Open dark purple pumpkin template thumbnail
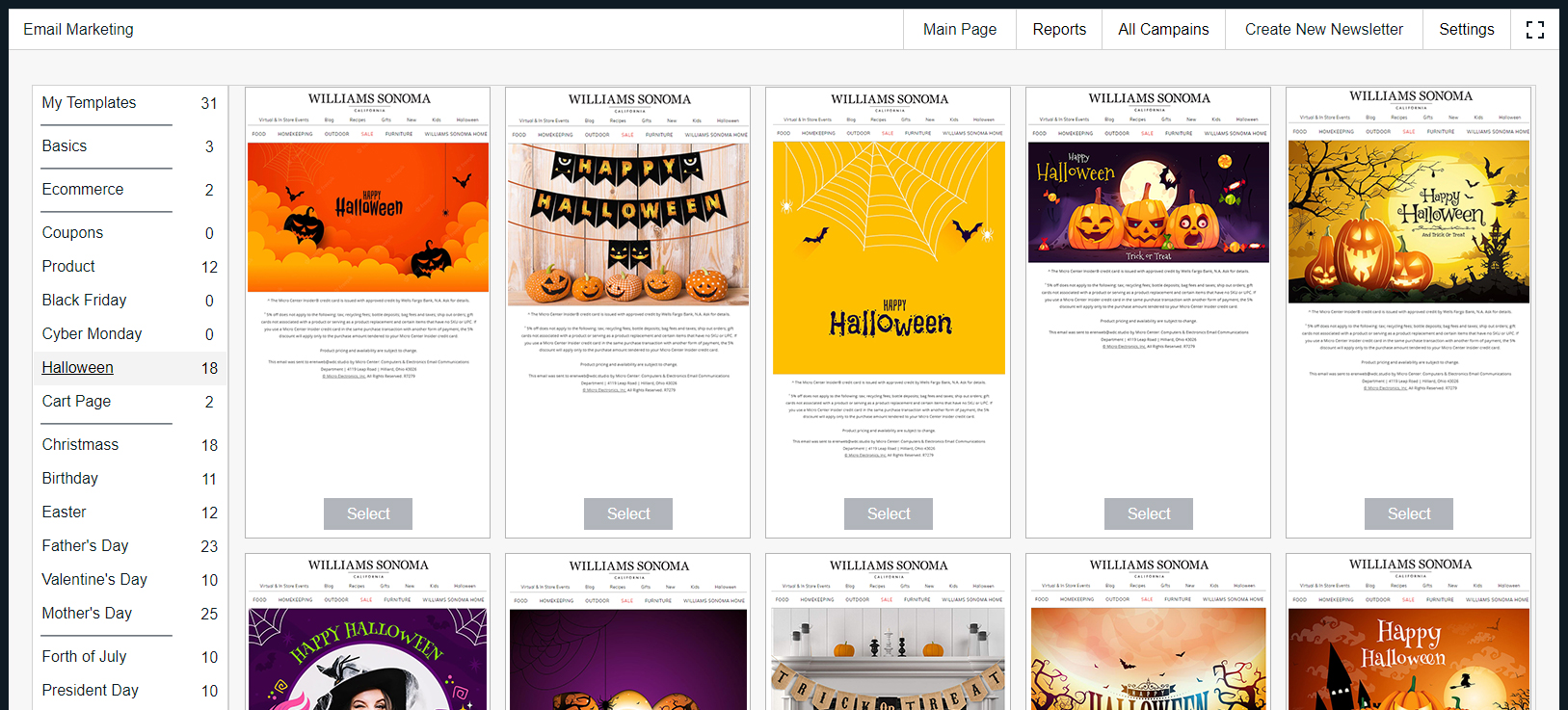This screenshot has height=710, width=1568. [x=628, y=632]
